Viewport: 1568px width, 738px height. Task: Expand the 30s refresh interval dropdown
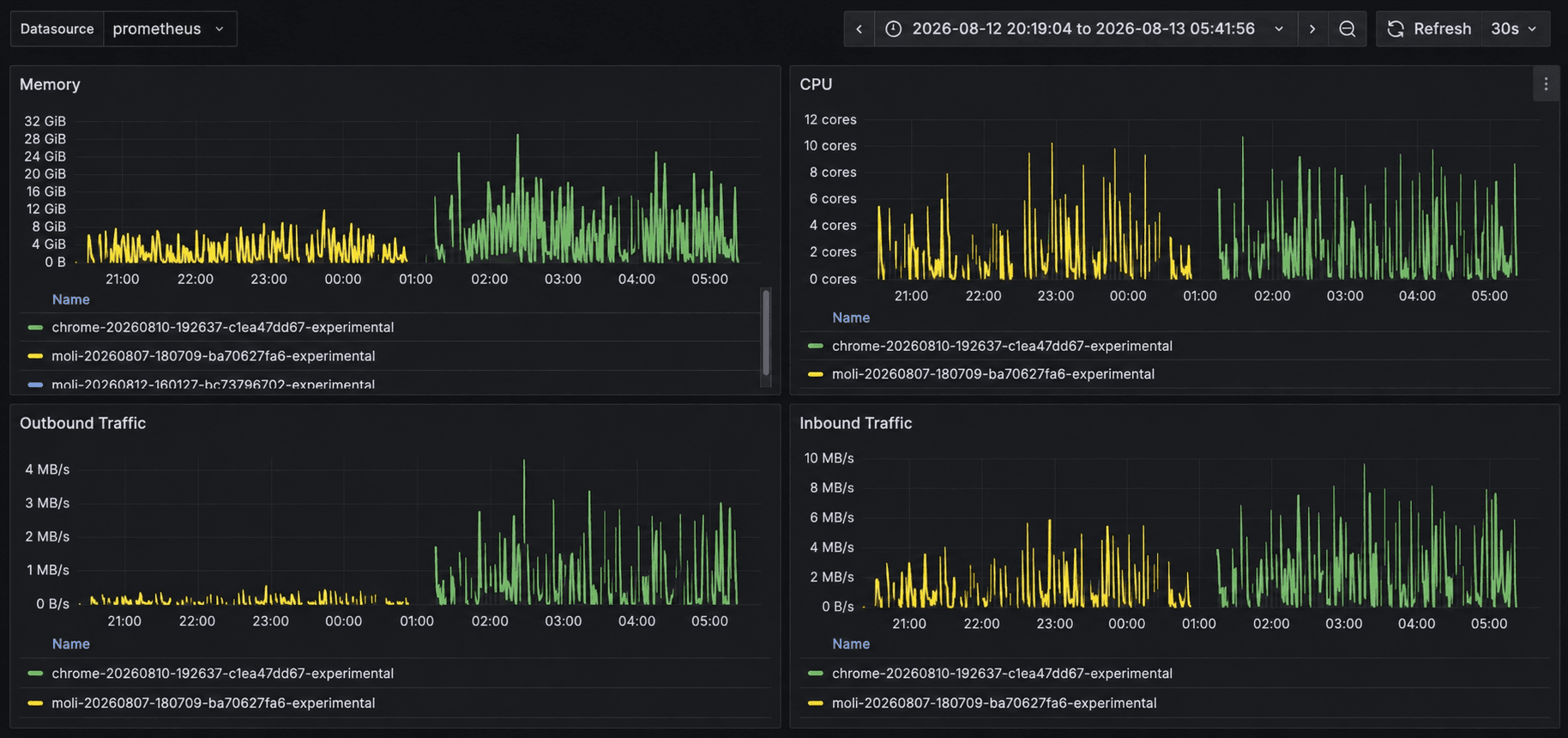pyautogui.click(x=1515, y=29)
